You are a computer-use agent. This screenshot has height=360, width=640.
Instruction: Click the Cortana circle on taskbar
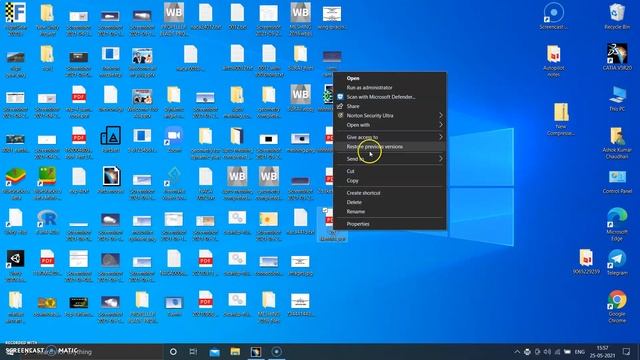point(173,351)
